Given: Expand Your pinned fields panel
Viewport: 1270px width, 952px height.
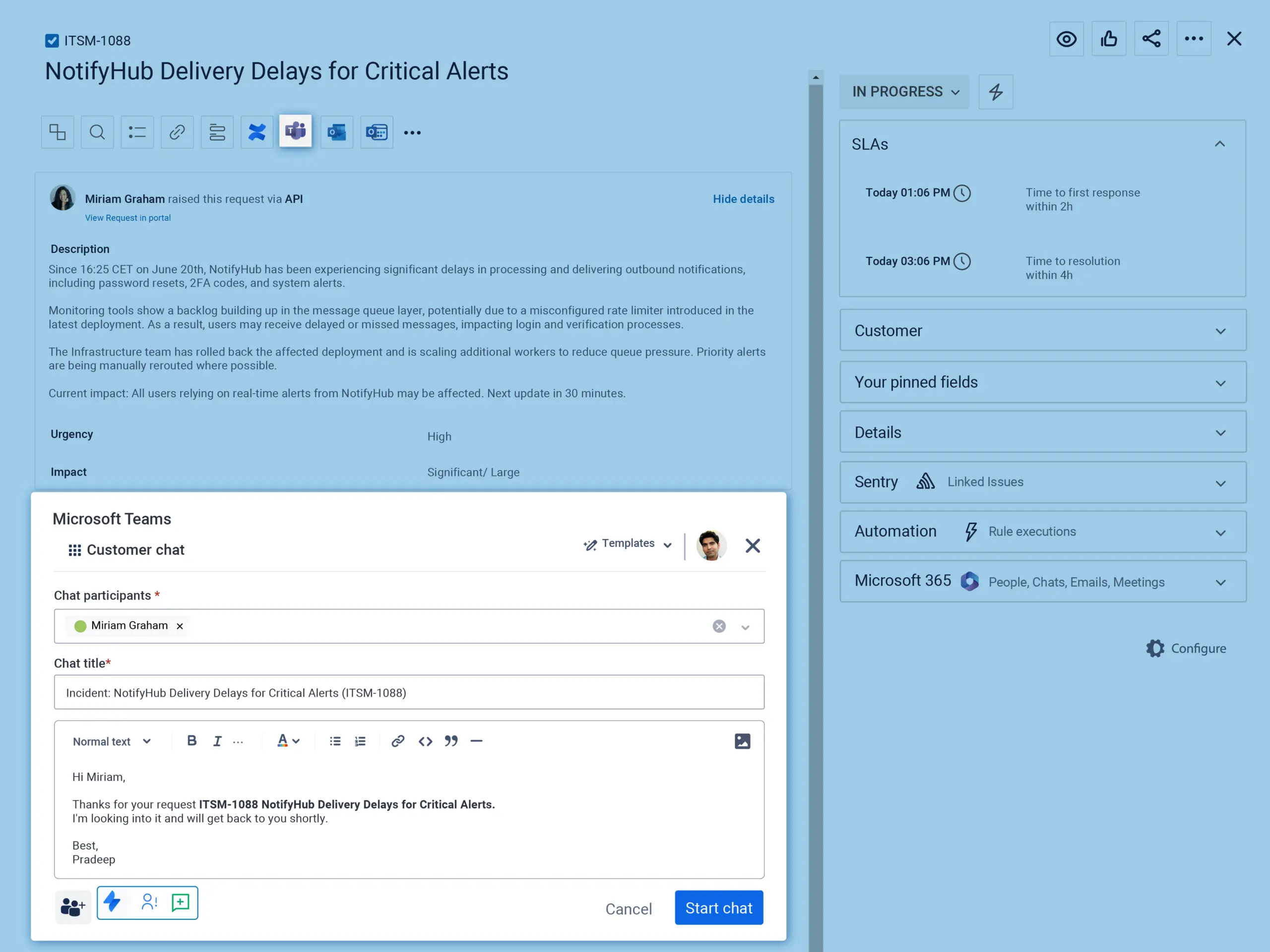Looking at the screenshot, I should [1043, 382].
